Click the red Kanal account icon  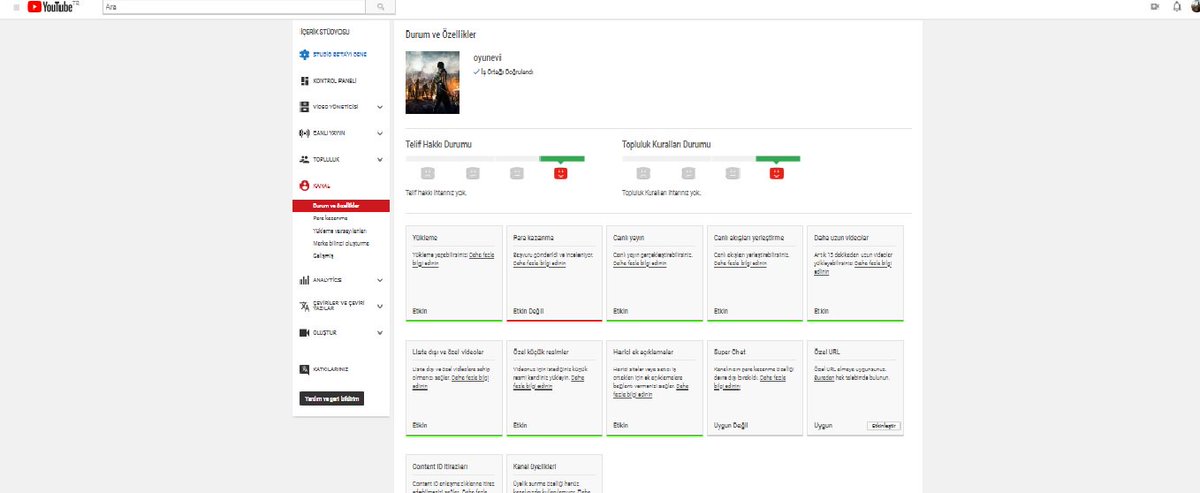(305, 186)
